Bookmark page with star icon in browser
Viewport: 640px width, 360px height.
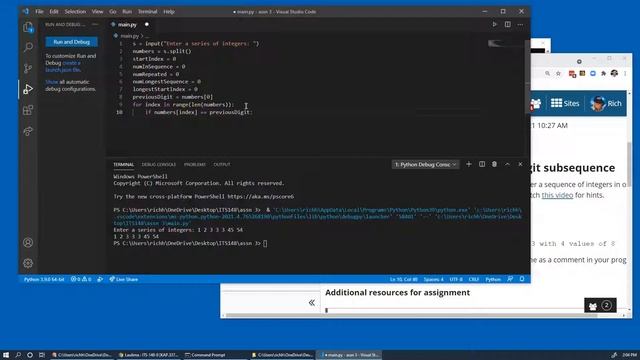coord(558,73)
